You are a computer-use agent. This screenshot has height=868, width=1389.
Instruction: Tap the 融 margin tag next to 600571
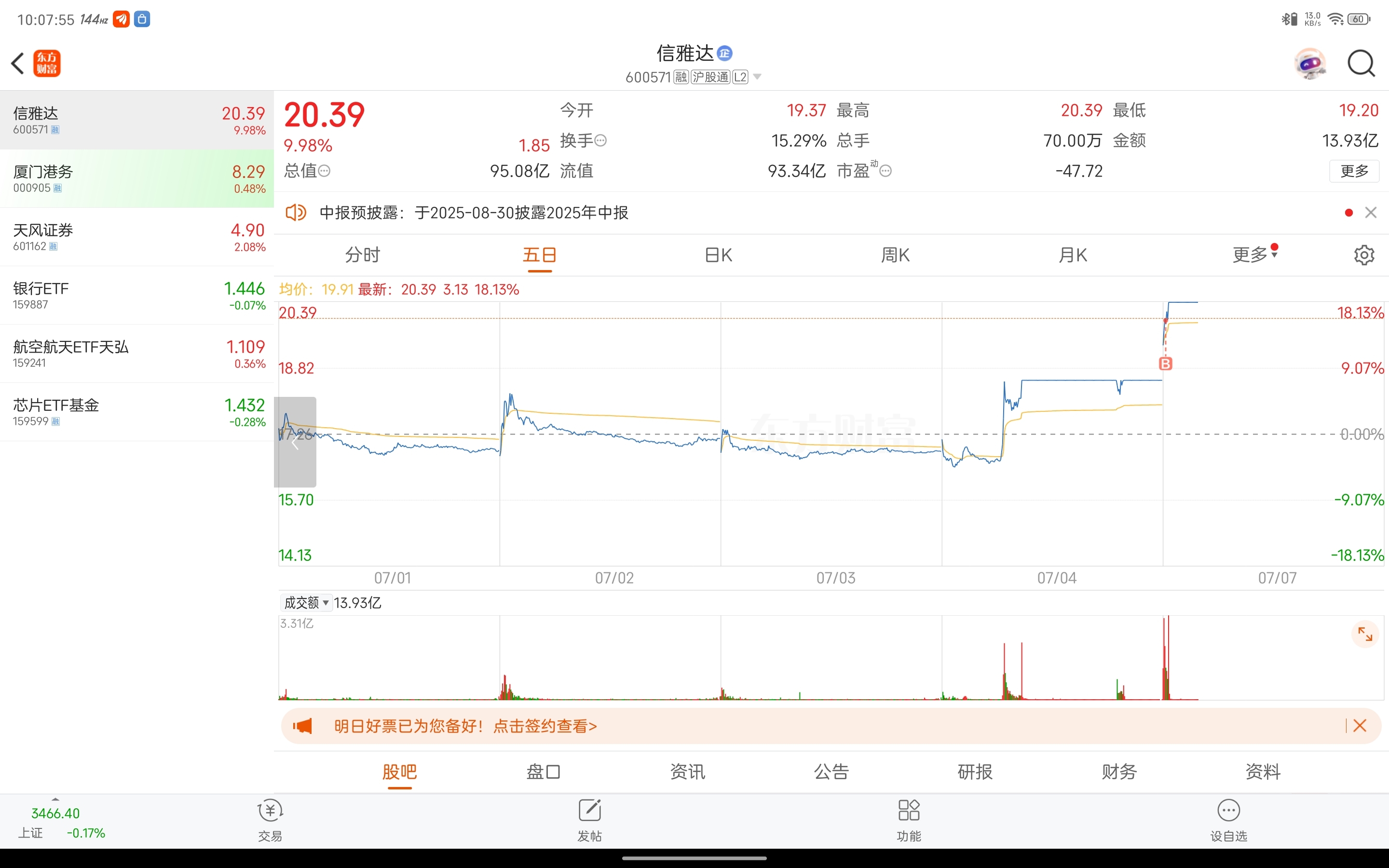(x=681, y=77)
